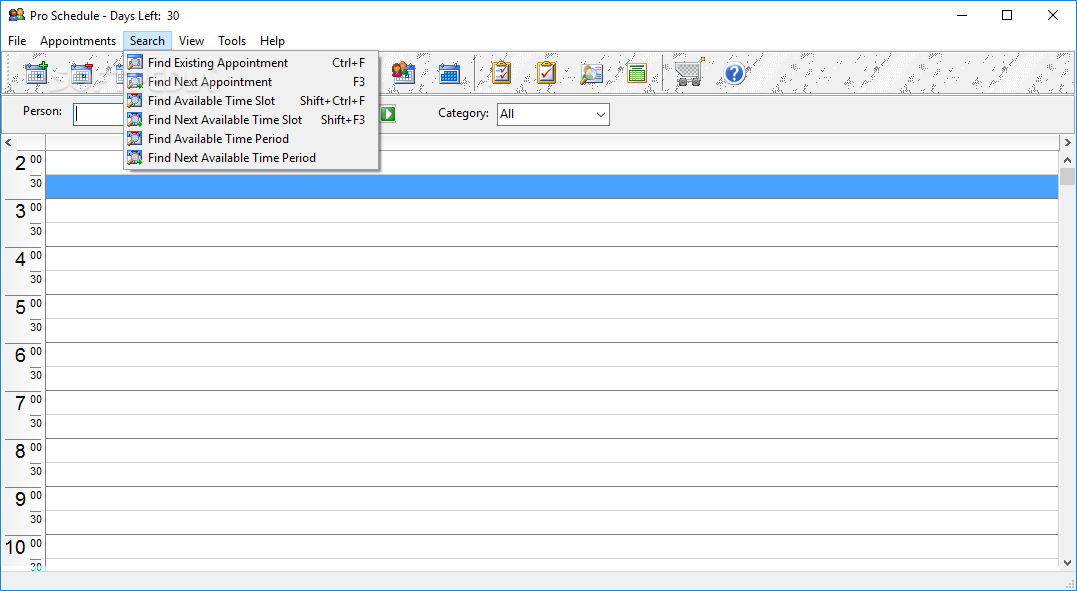Screen dimensions: 1077x591
Task: Open help with the blue question icon
Action: click(734, 72)
